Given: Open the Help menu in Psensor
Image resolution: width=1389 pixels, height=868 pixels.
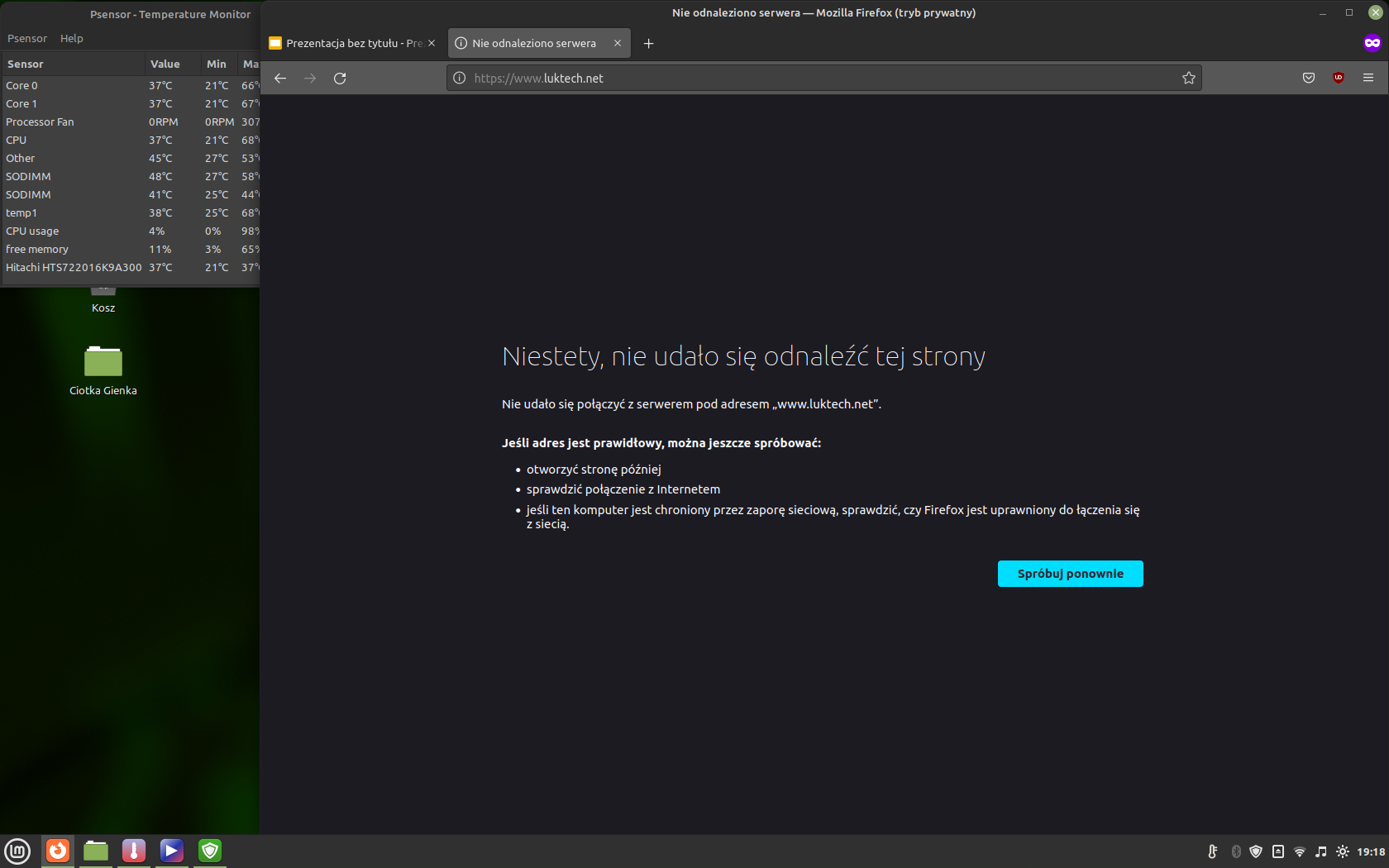Looking at the screenshot, I should click(x=72, y=39).
